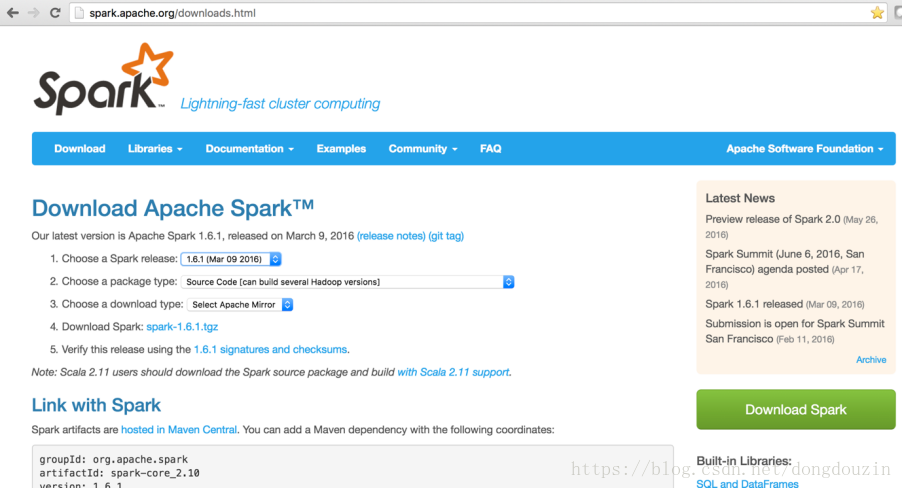Screen dimensions: 902x489
Task: Download spark-1.6.1.tgz link
Action: (x=182, y=327)
